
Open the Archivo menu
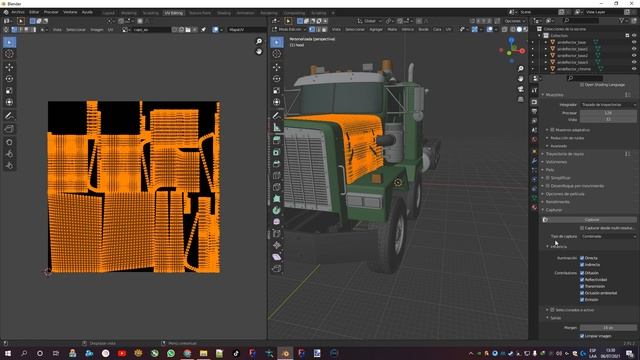(18, 12)
